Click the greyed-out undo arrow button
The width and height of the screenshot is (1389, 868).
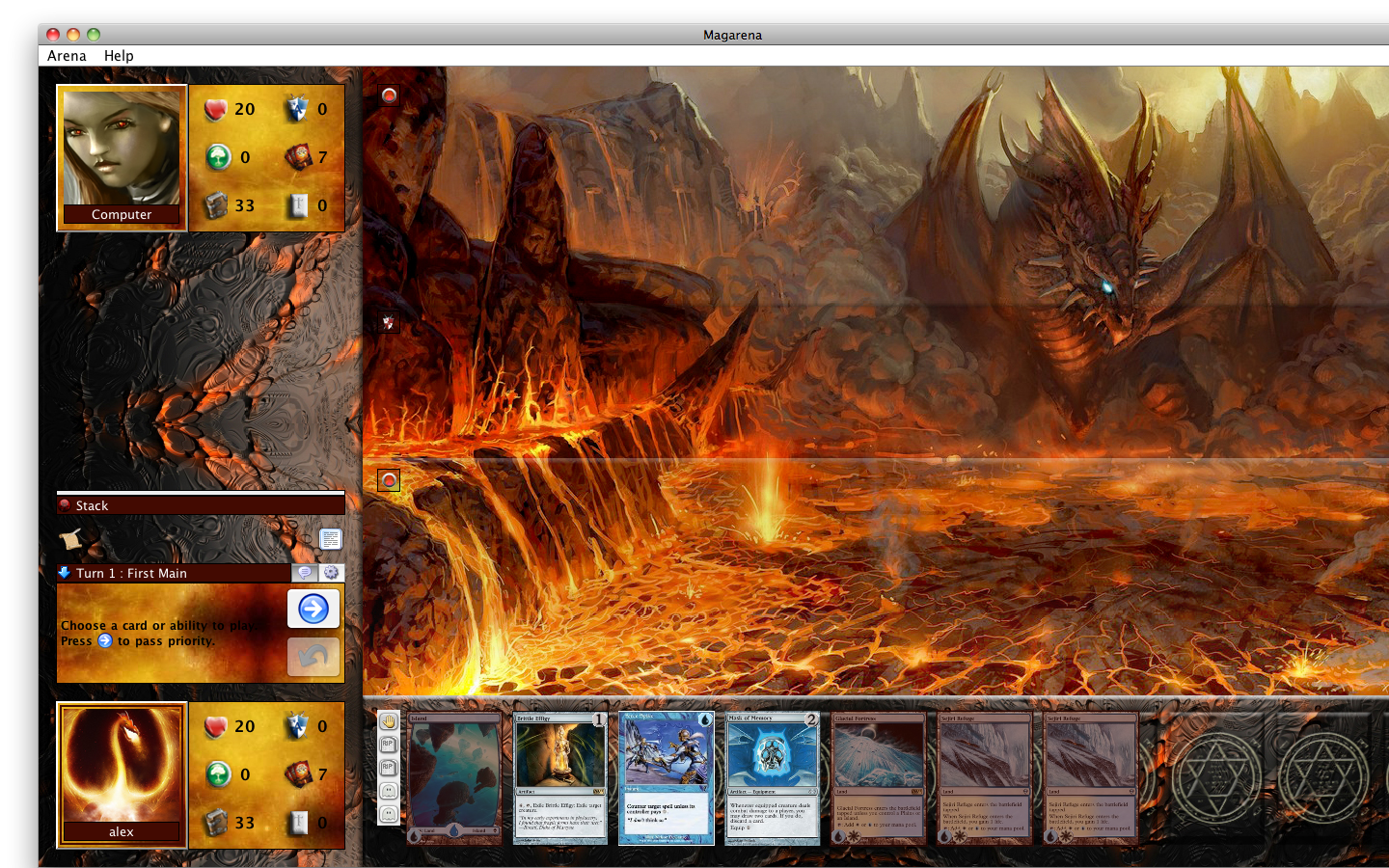[313, 657]
